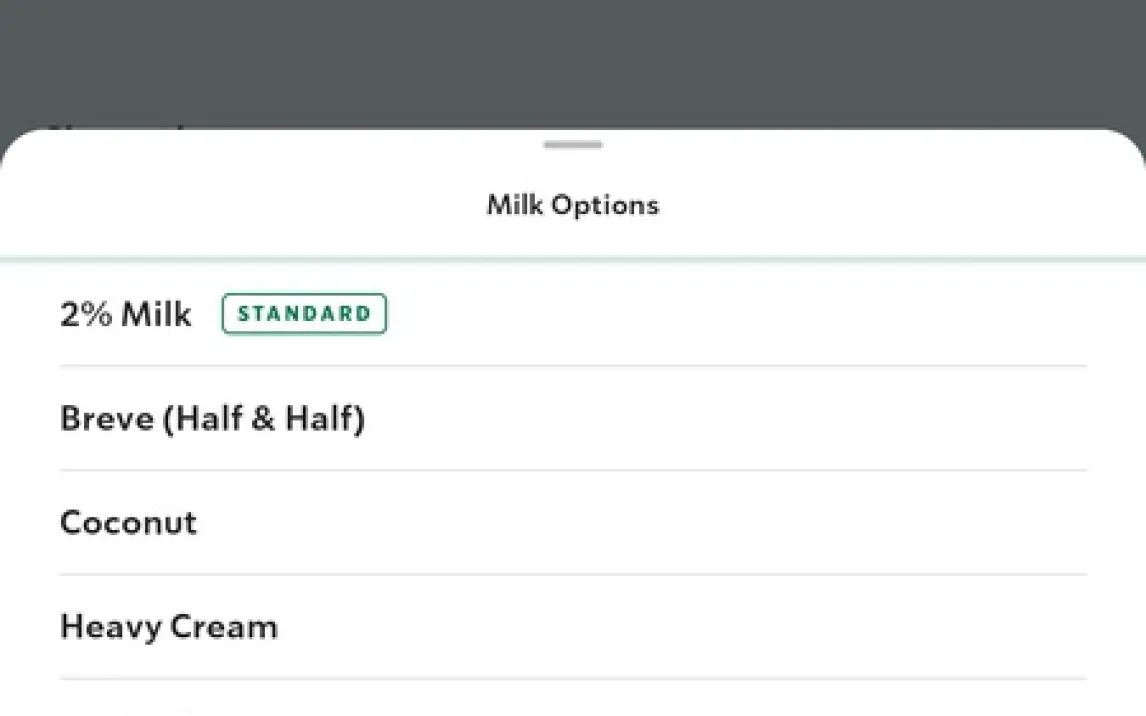Tap empty space right of Coconut row
Viewport: 1146px width, 716px height.
click(700, 523)
